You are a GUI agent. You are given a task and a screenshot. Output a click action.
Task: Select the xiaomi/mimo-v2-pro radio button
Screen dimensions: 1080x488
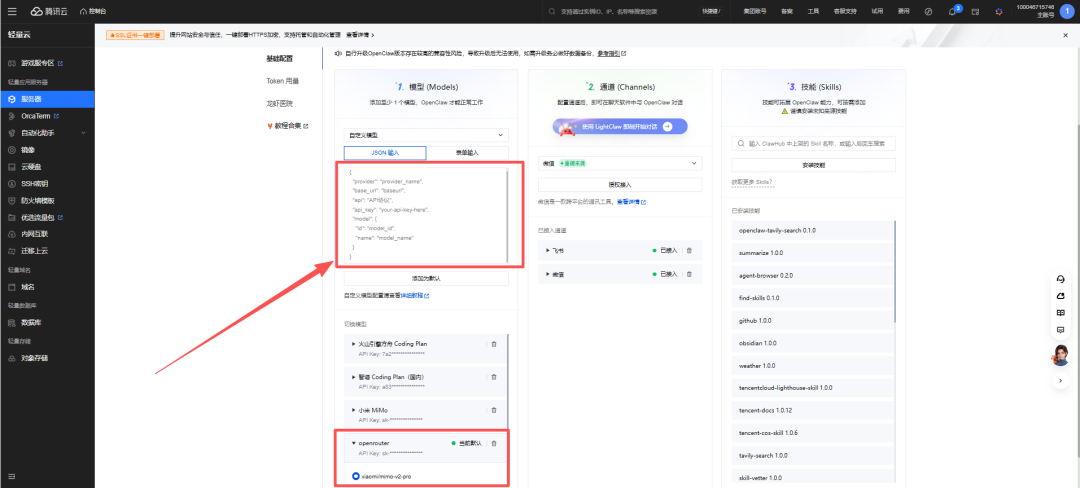pyautogui.click(x=355, y=476)
